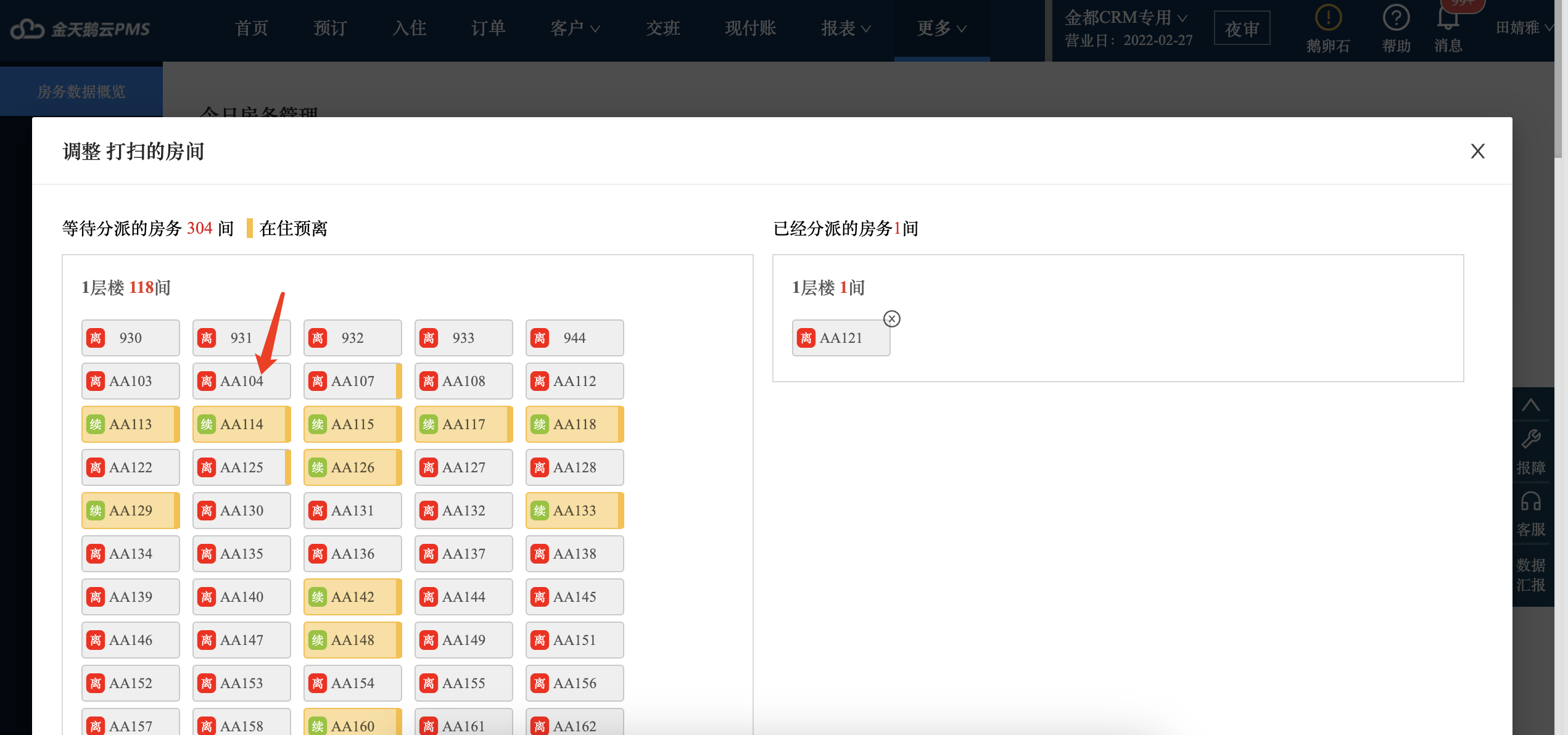Click the 离 icon of room AA127
This screenshot has height=735, width=1568.
pyautogui.click(x=429, y=467)
